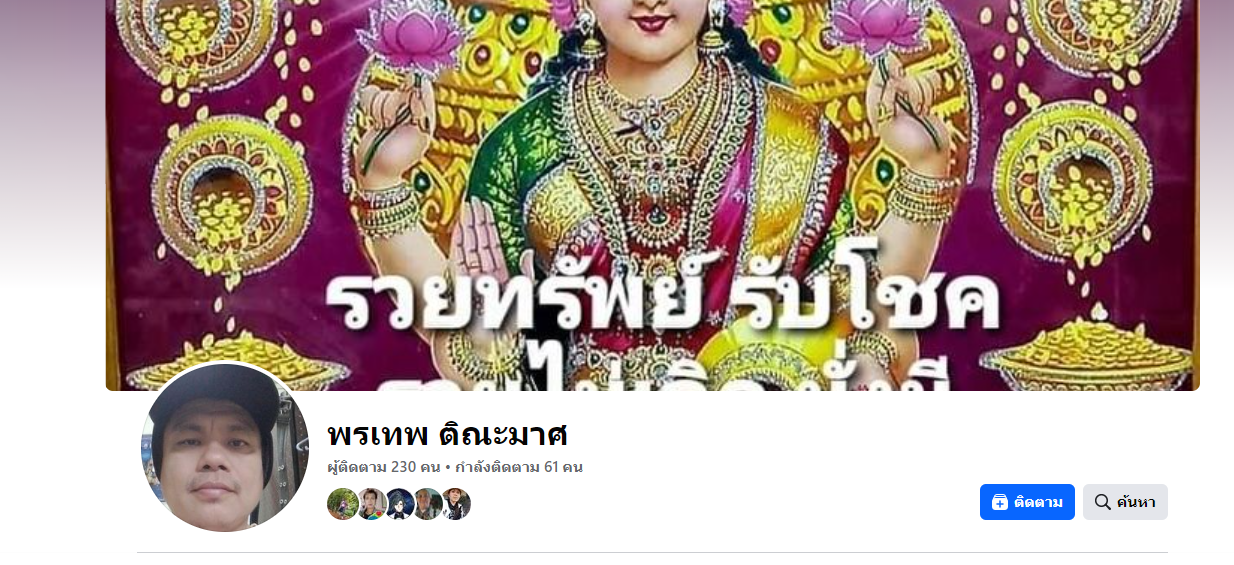The height and width of the screenshot is (565, 1234).
Task: Open the ผู้ติดตาม 230 คน followers list
Action: (x=384, y=467)
